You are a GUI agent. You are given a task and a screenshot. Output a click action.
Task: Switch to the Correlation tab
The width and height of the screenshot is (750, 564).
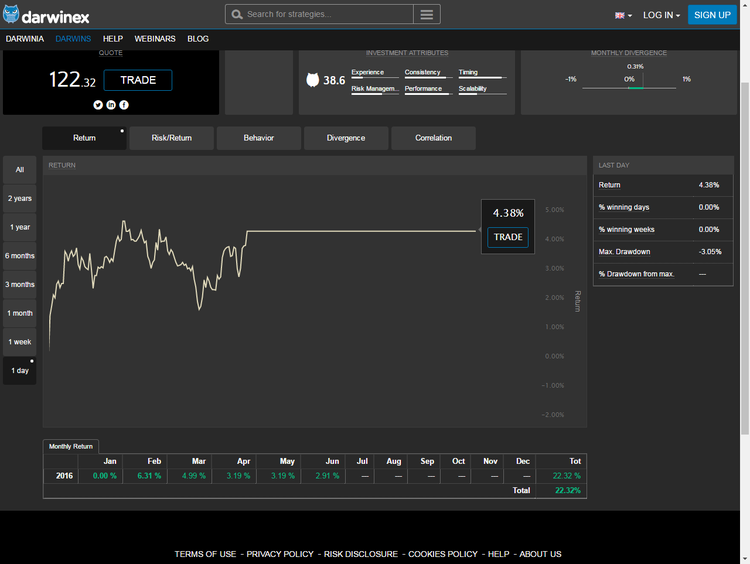coord(433,138)
